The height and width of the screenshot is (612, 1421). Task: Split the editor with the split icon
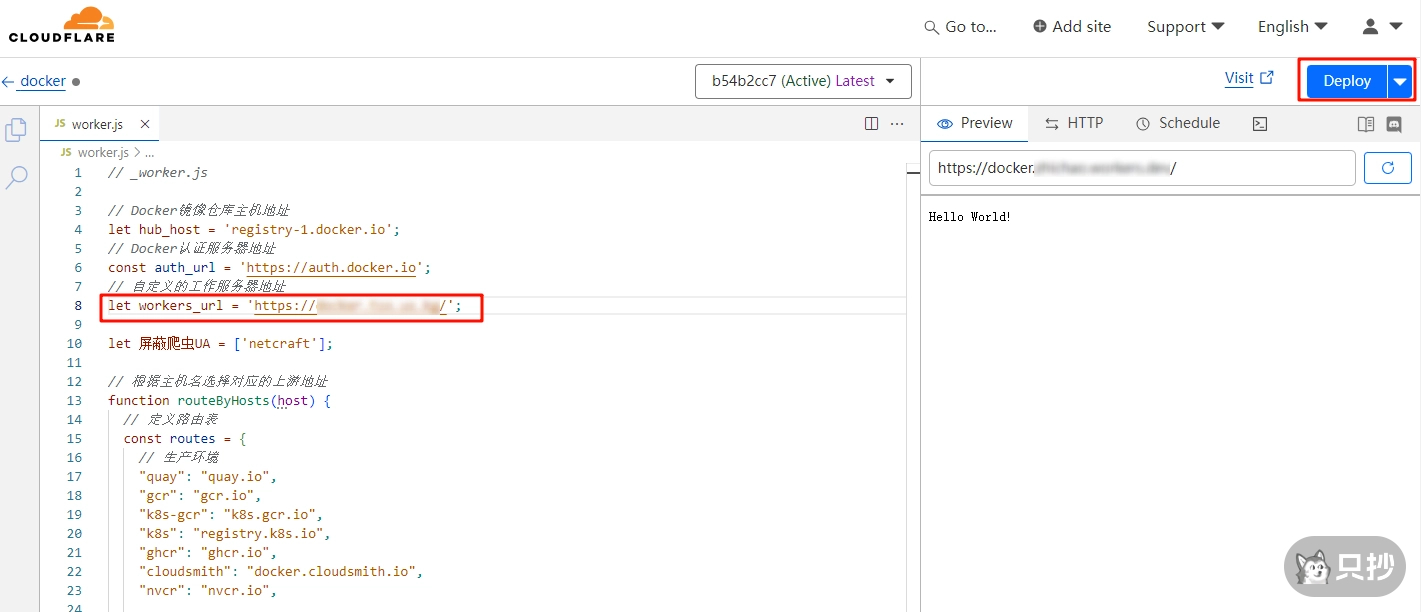[x=871, y=124]
